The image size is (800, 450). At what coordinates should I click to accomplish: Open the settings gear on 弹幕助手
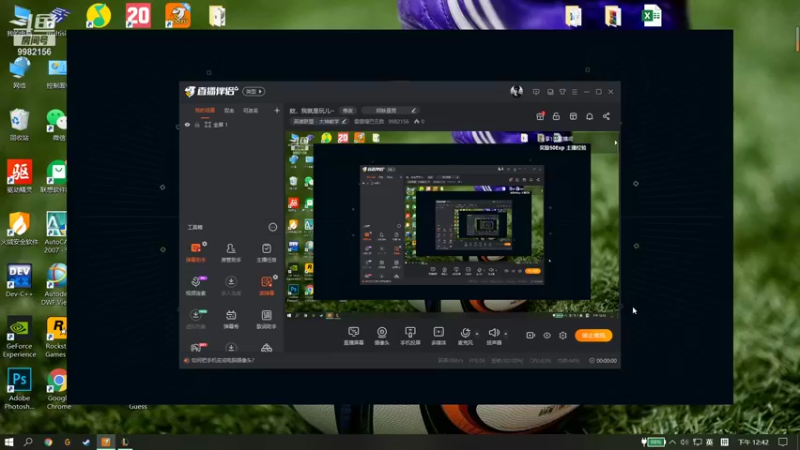205,244
